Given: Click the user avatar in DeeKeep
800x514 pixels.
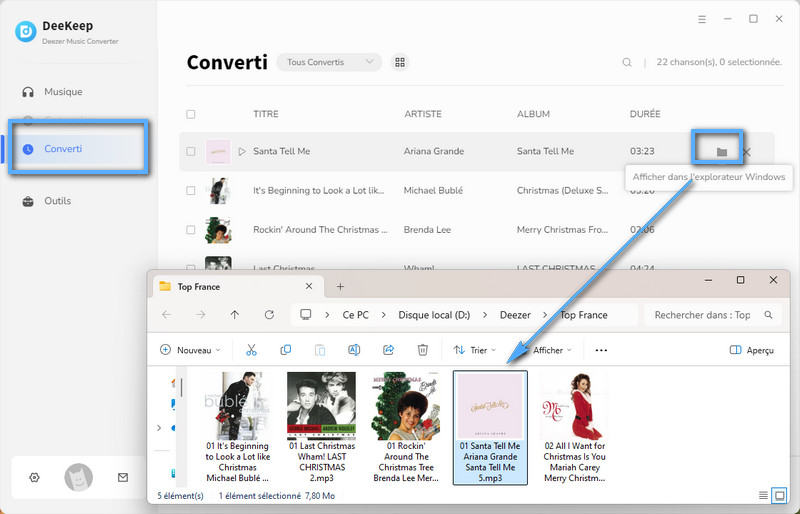Looking at the screenshot, I should click(x=79, y=478).
